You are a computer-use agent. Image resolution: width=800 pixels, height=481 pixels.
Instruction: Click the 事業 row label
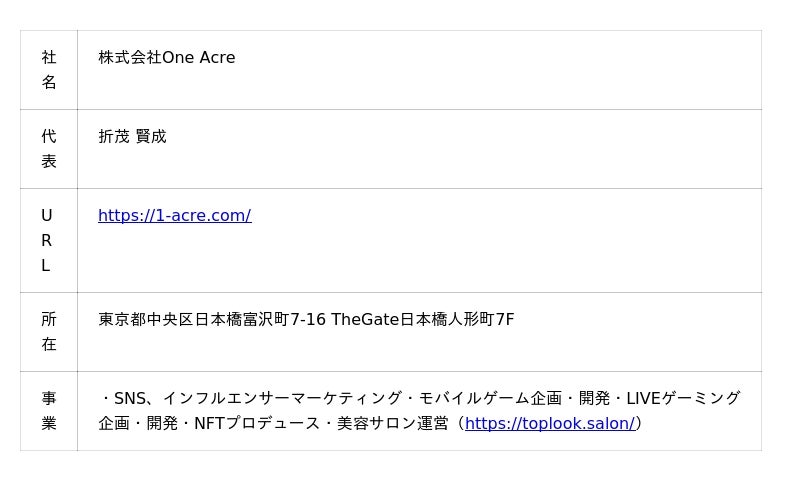[49, 410]
